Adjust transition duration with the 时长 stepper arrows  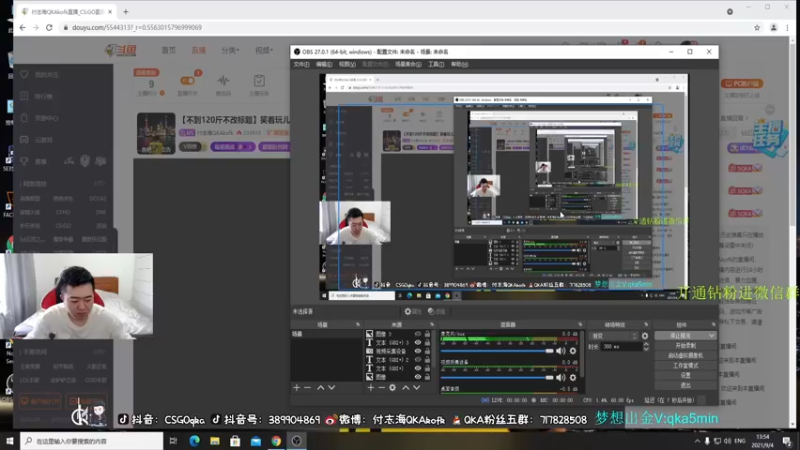[x=646, y=347]
